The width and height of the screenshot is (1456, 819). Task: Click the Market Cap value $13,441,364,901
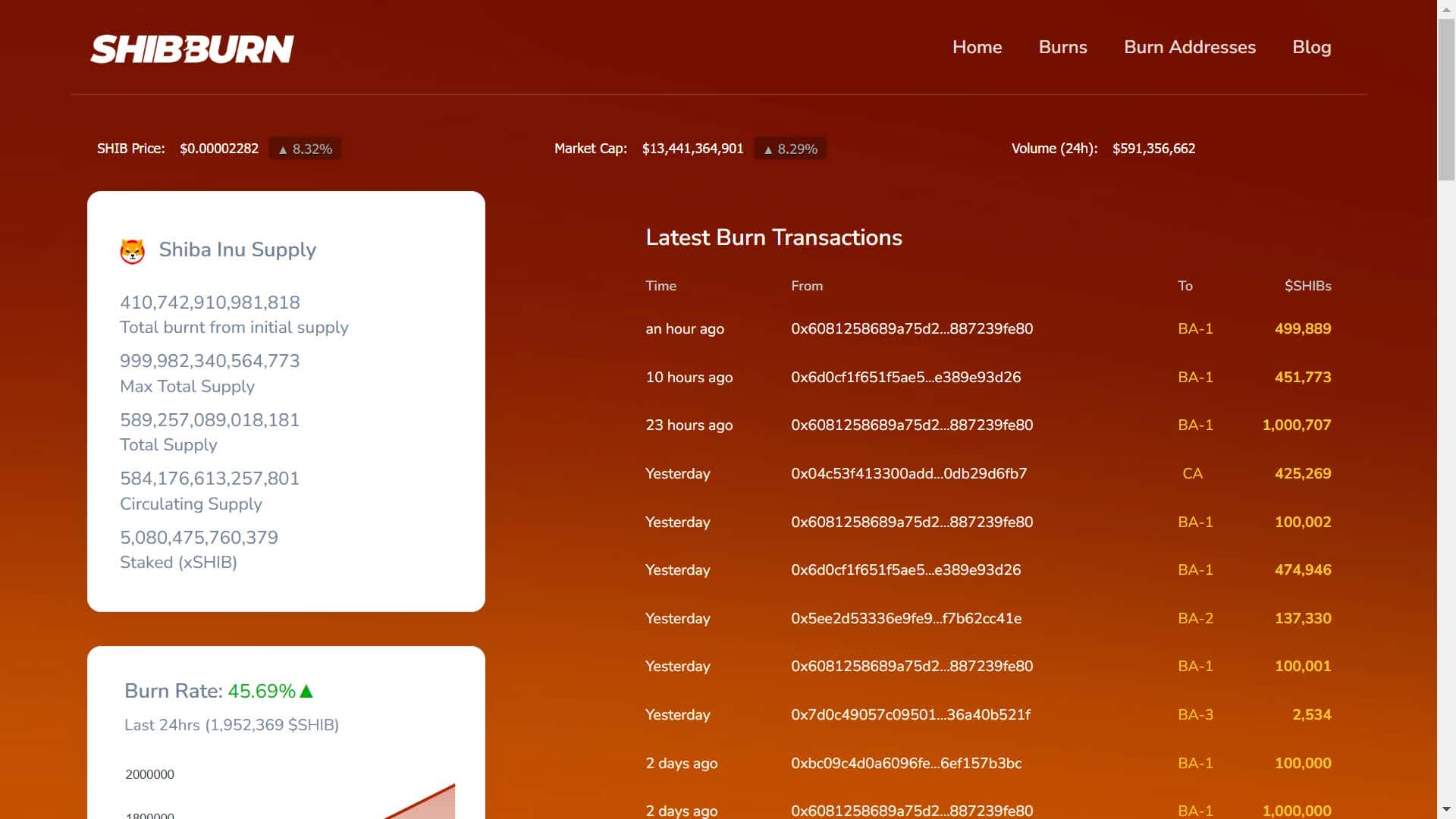click(x=692, y=149)
